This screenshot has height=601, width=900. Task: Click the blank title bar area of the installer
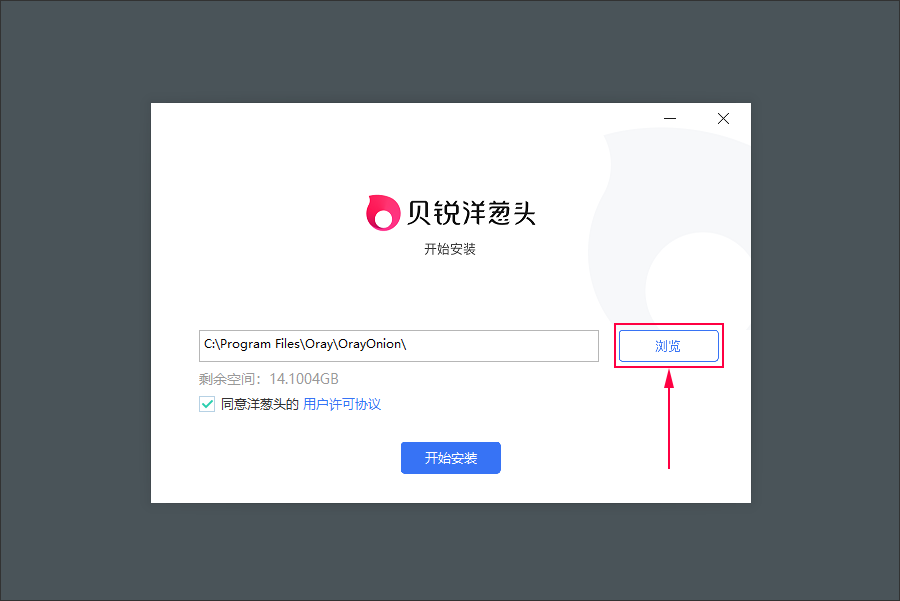click(x=402, y=118)
